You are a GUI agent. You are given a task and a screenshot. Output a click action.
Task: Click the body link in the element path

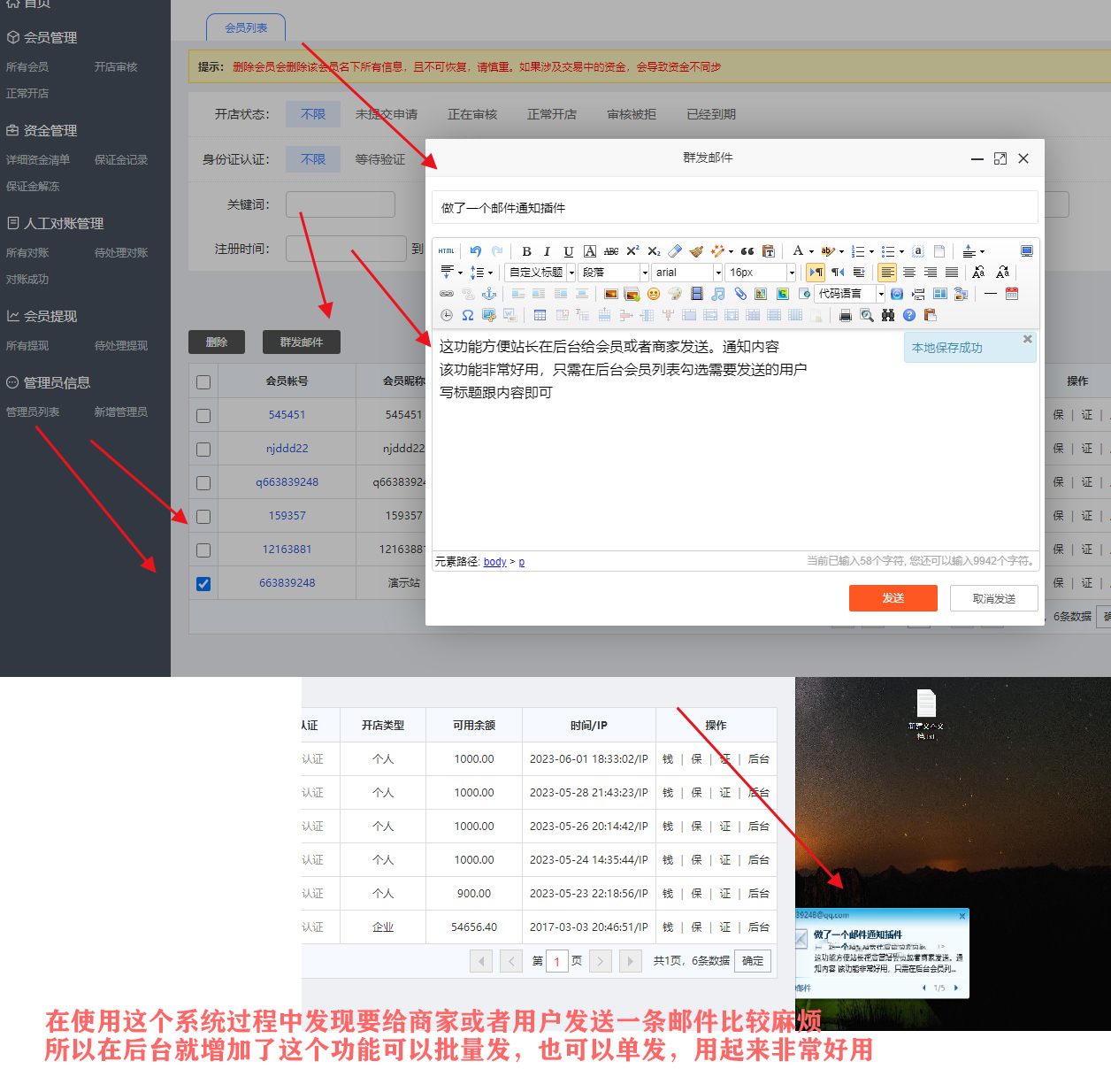point(494,561)
